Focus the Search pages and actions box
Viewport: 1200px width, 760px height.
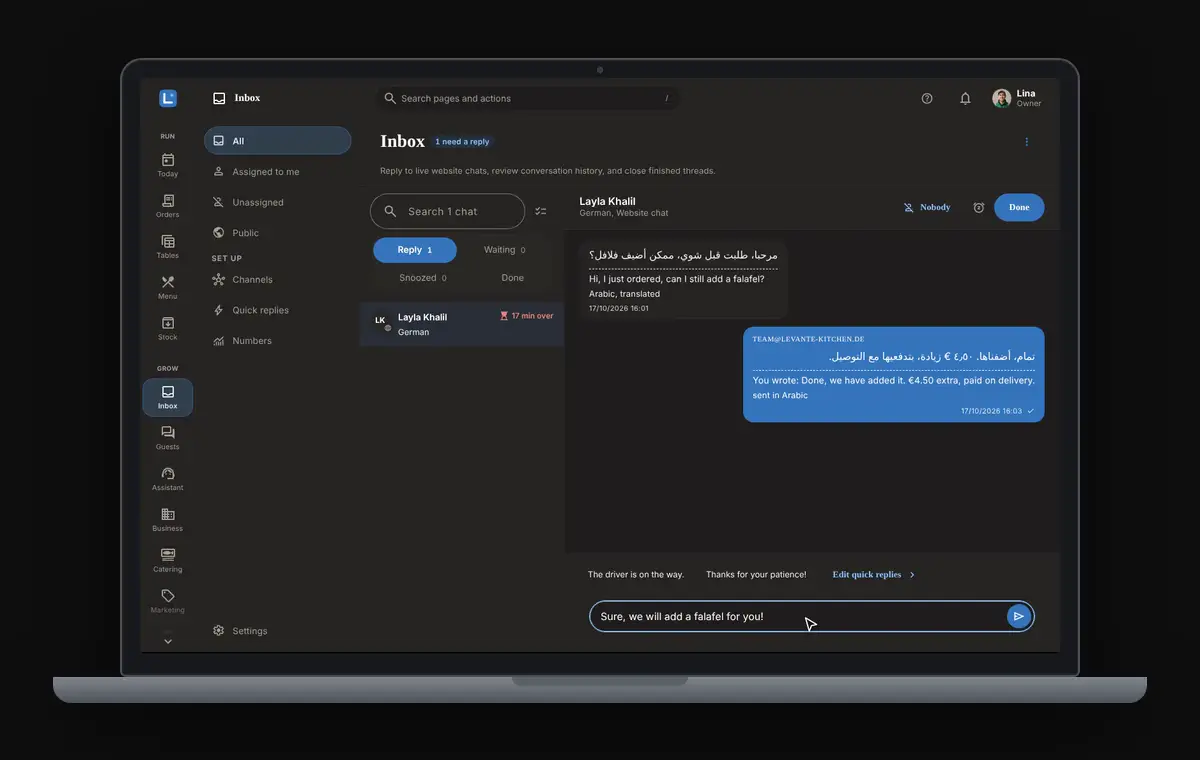pos(528,98)
